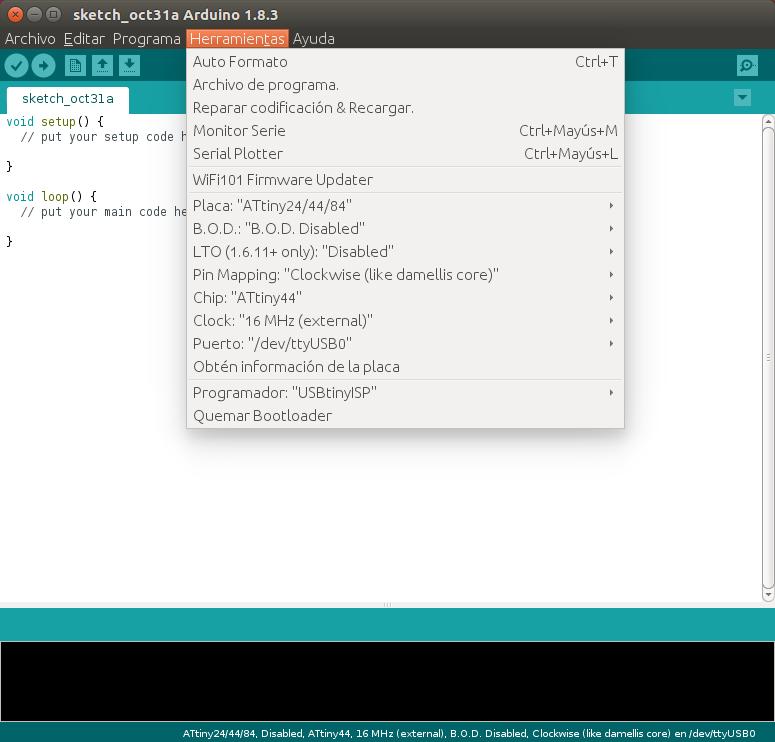
Task: Click the void setup() code line
Action: coord(55,122)
